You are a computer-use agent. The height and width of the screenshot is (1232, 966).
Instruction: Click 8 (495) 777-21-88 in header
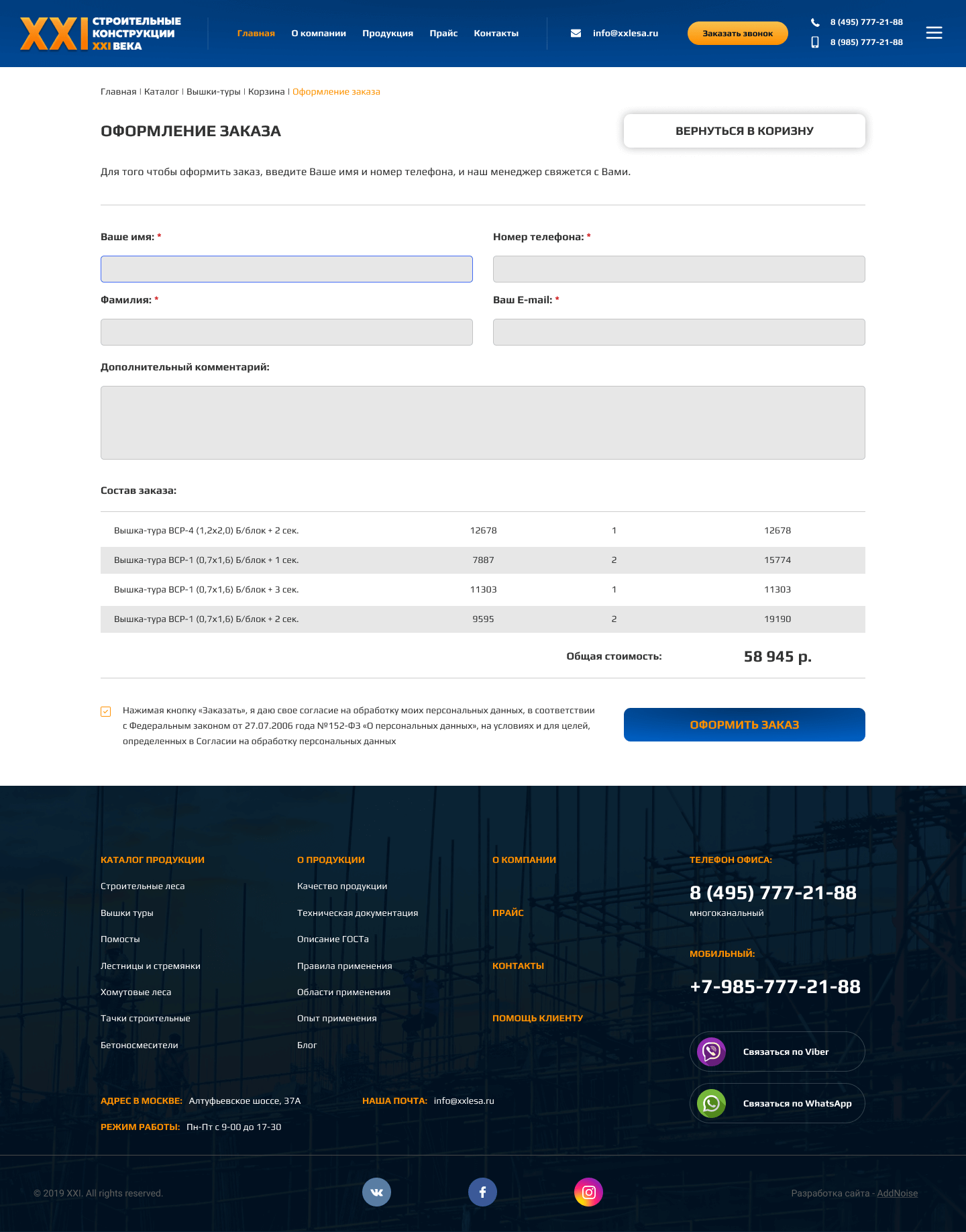pyautogui.click(x=867, y=22)
